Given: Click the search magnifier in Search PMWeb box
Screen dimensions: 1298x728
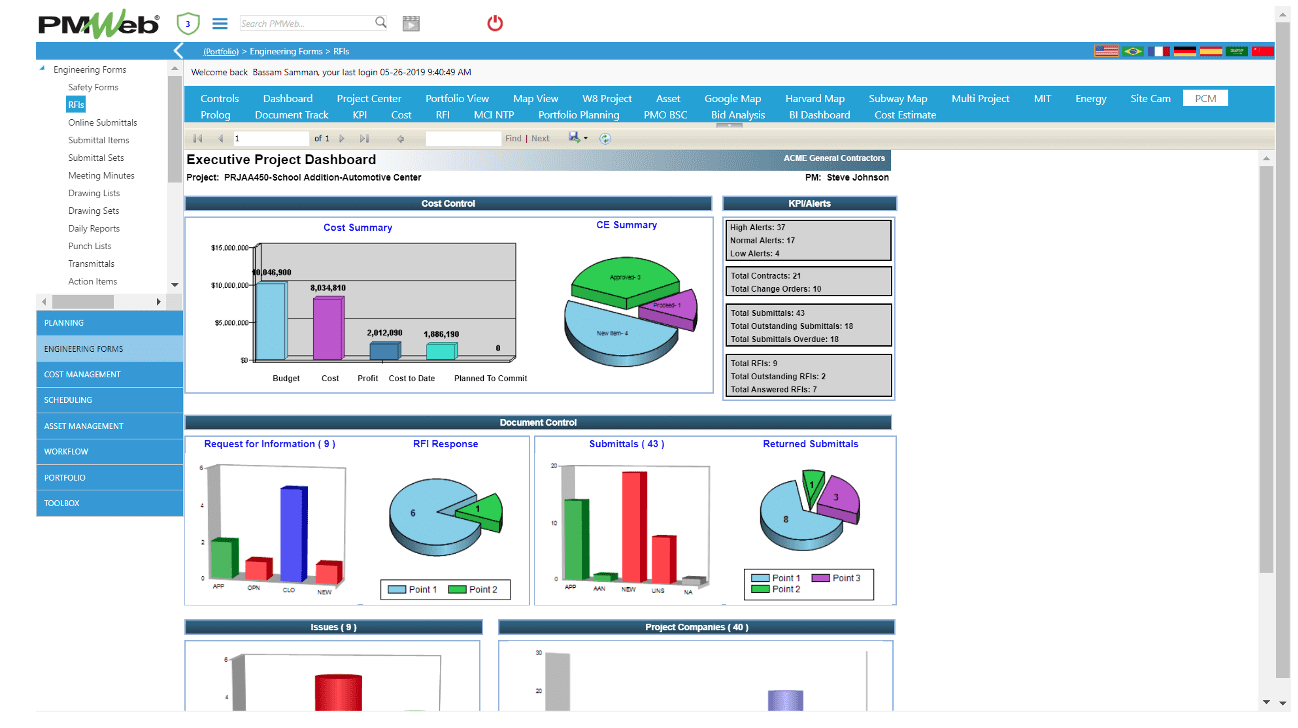Looking at the screenshot, I should 380,21.
